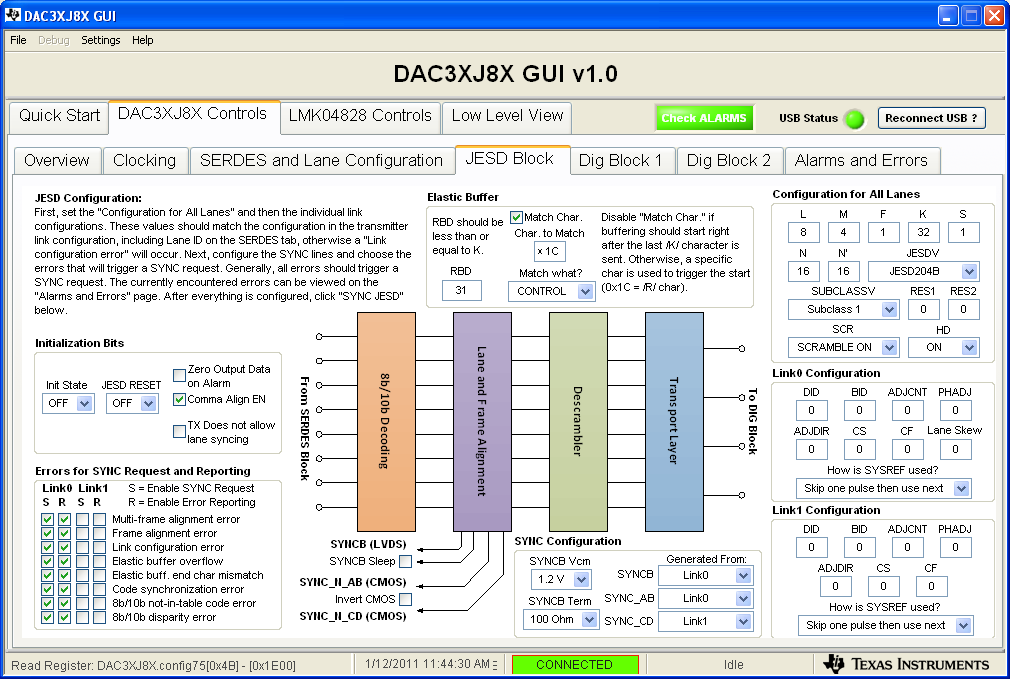Enable Link1 S for Link configuration error
1010x679 pixels.
click(x=82, y=548)
